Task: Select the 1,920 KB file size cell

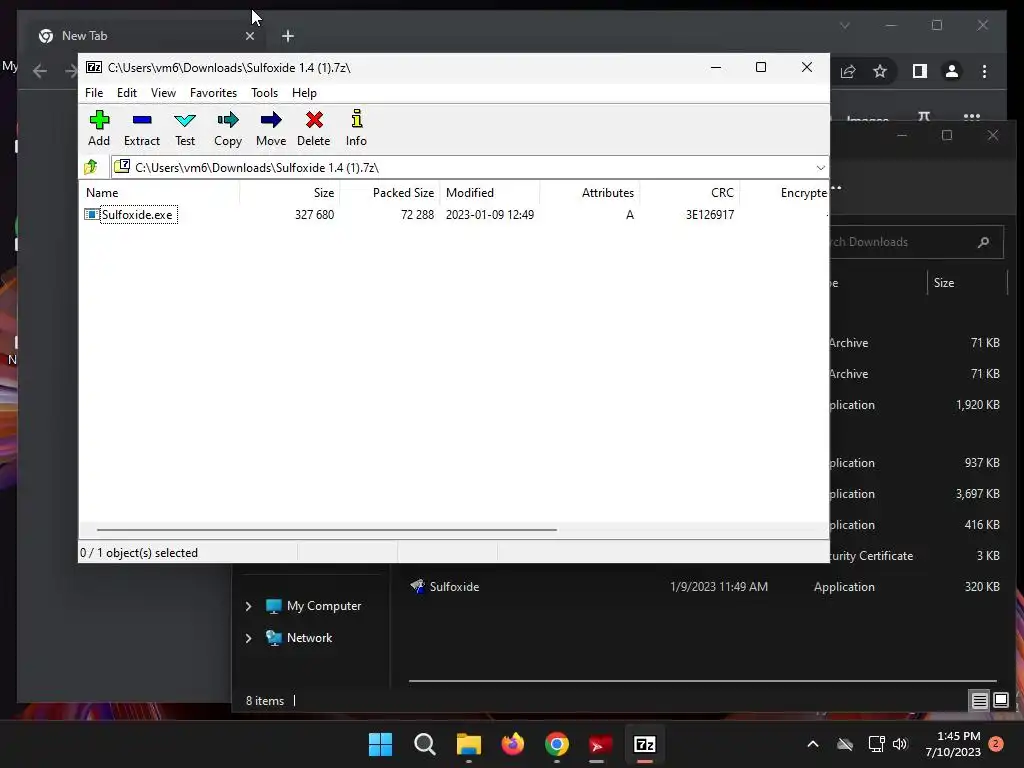Action: pos(978,405)
